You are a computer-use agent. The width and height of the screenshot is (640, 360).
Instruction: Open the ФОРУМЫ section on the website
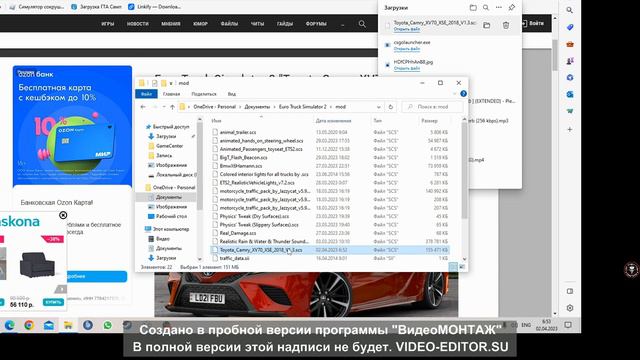(316, 24)
